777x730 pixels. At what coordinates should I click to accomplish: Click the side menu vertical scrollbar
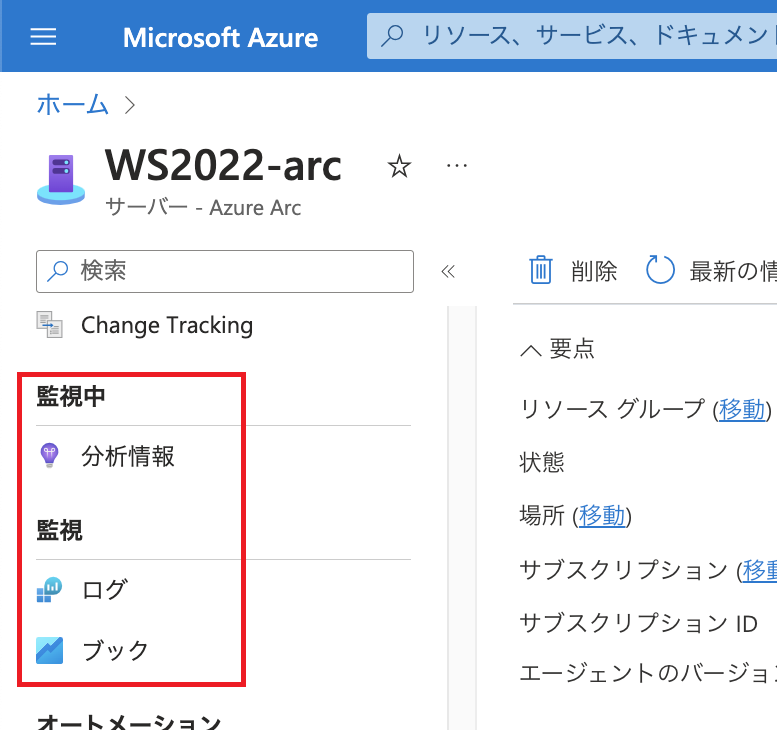[x=462, y=518]
